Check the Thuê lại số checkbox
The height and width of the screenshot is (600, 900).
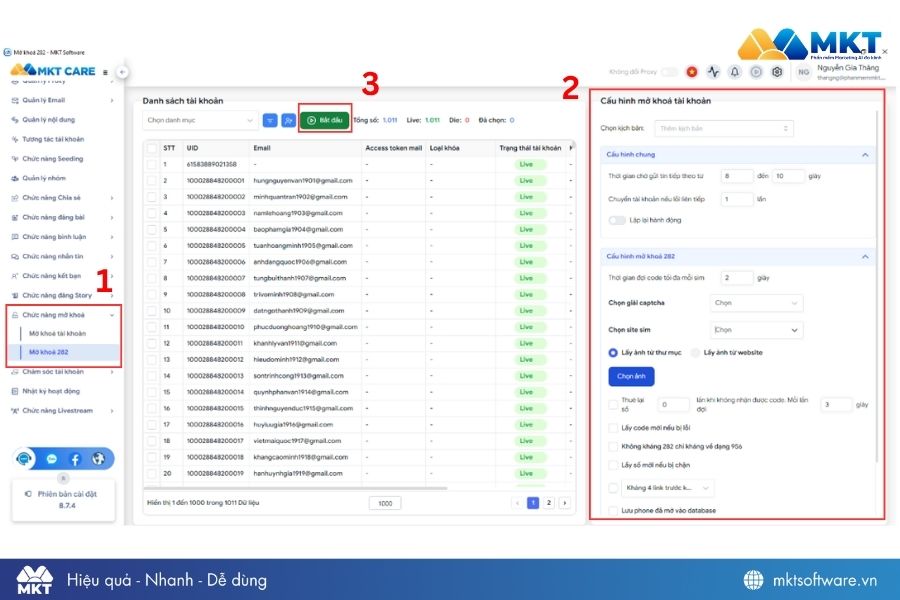pyautogui.click(x=613, y=404)
